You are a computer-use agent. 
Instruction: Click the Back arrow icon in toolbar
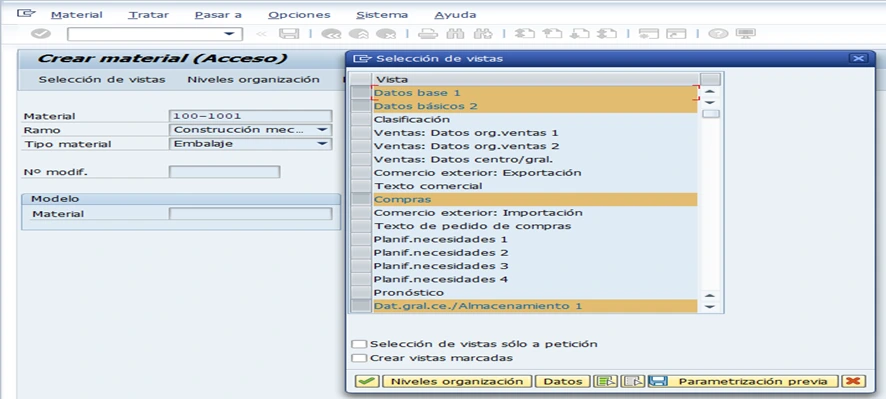coord(331,34)
